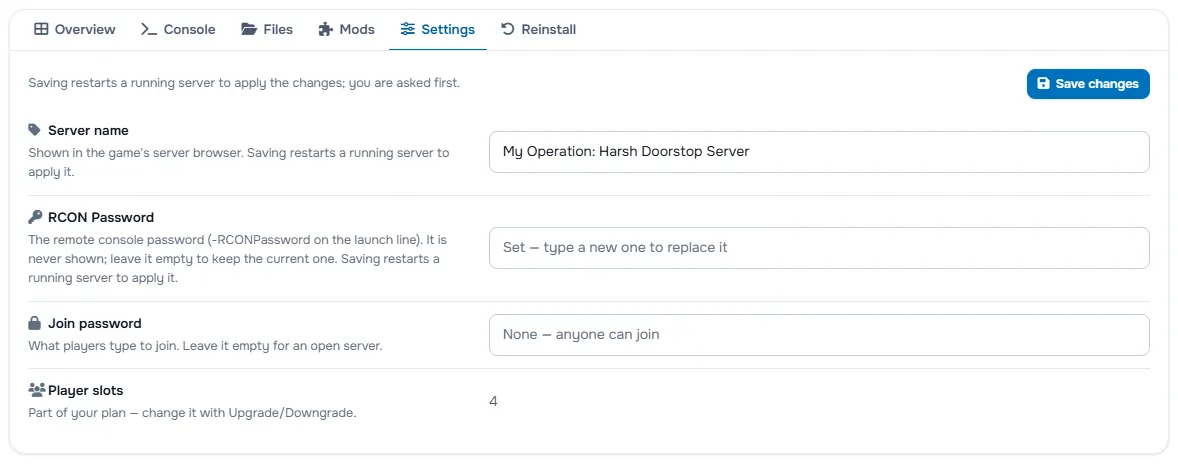The image size is (1178, 464).
Task: Click the Join password input field
Action: click(x=819, y=335)
